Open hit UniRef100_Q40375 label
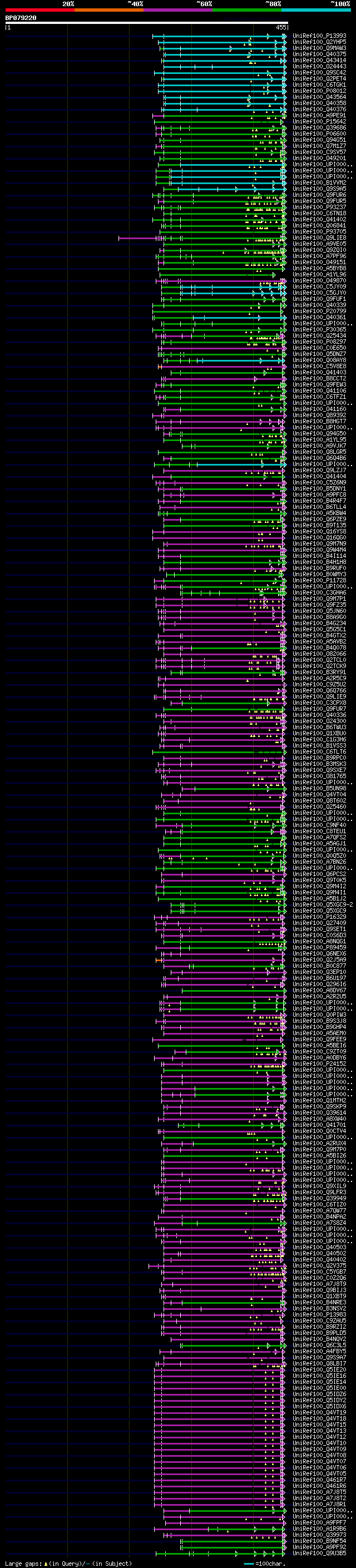This screenshot has height=1568, width=356. coord(319,54)
